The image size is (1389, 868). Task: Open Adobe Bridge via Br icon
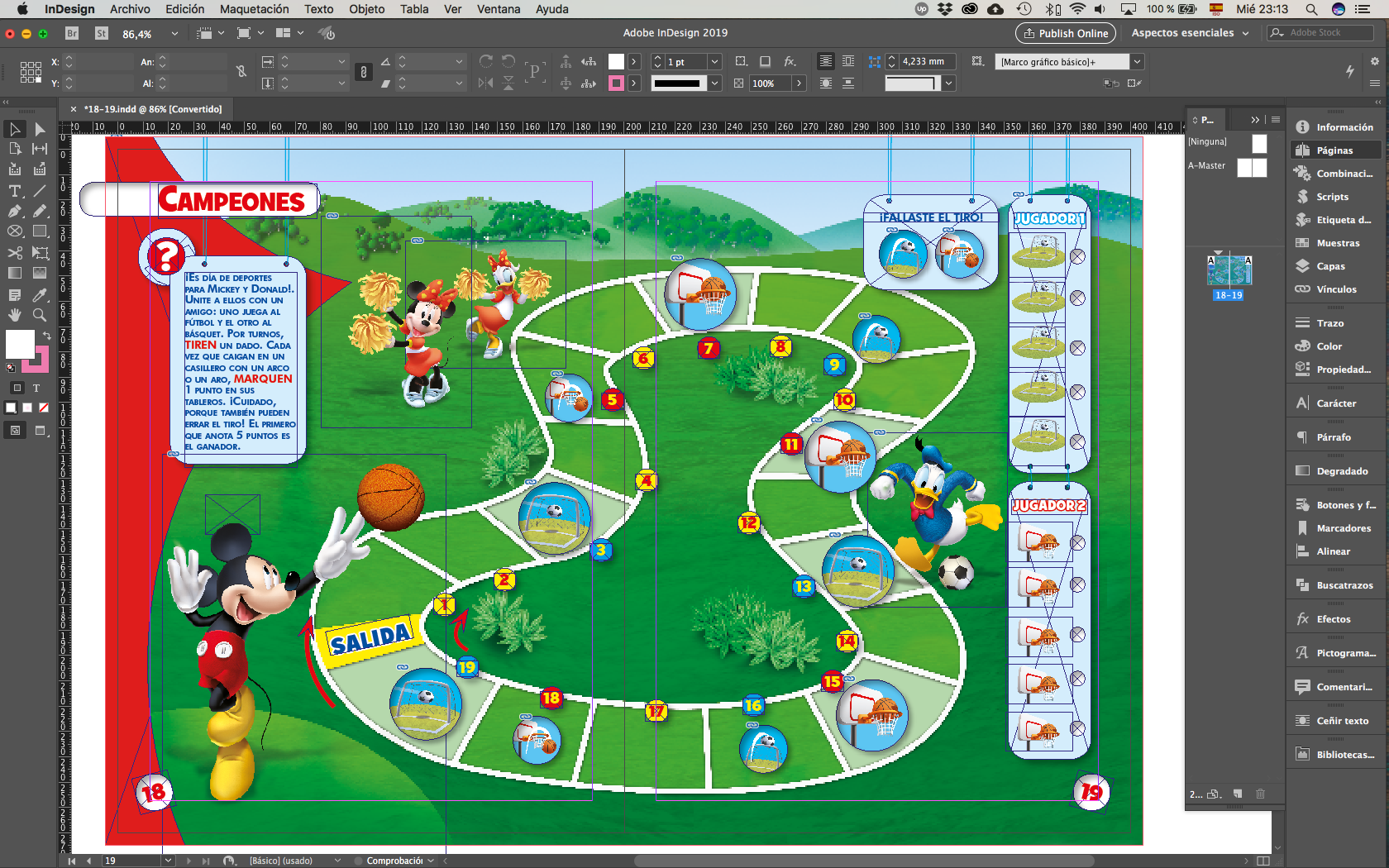(72, 33)
